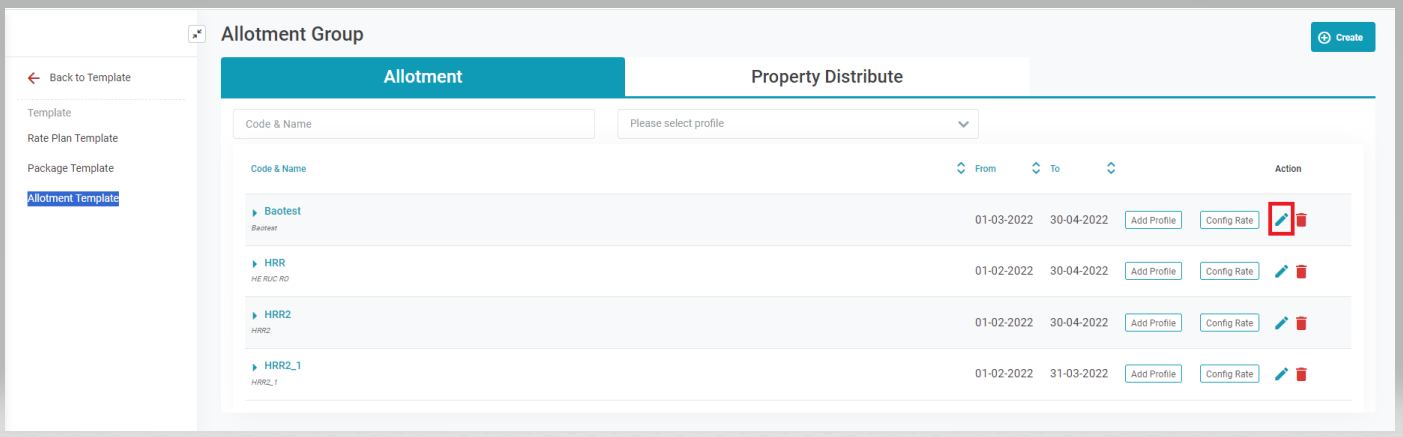Click the edit pencil icon for Baotest
This screenshot has width=1403, height=437.
pos(1281,220)
